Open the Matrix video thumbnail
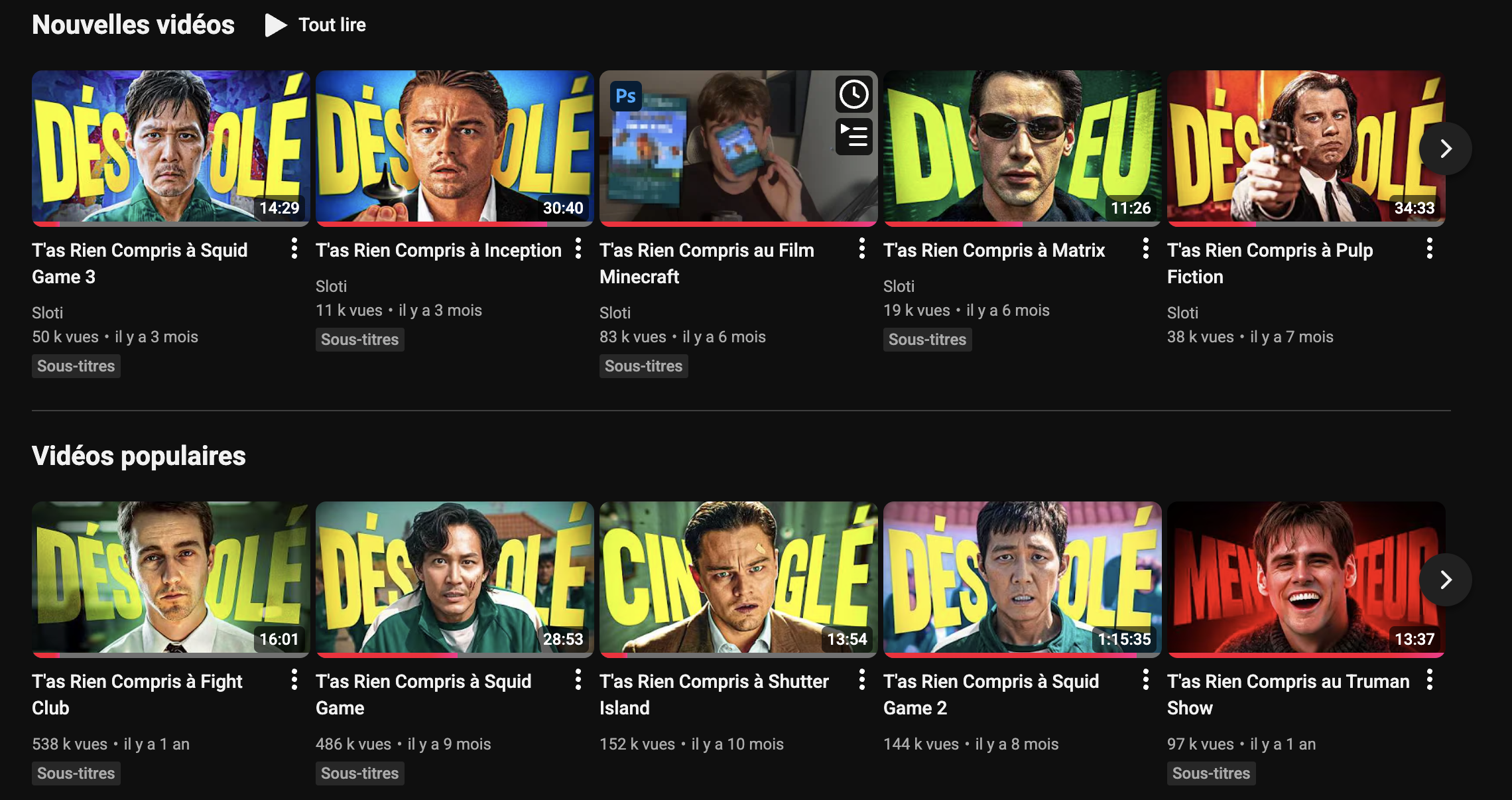This screenshot has height=800, width=1512. point(1022,147)
